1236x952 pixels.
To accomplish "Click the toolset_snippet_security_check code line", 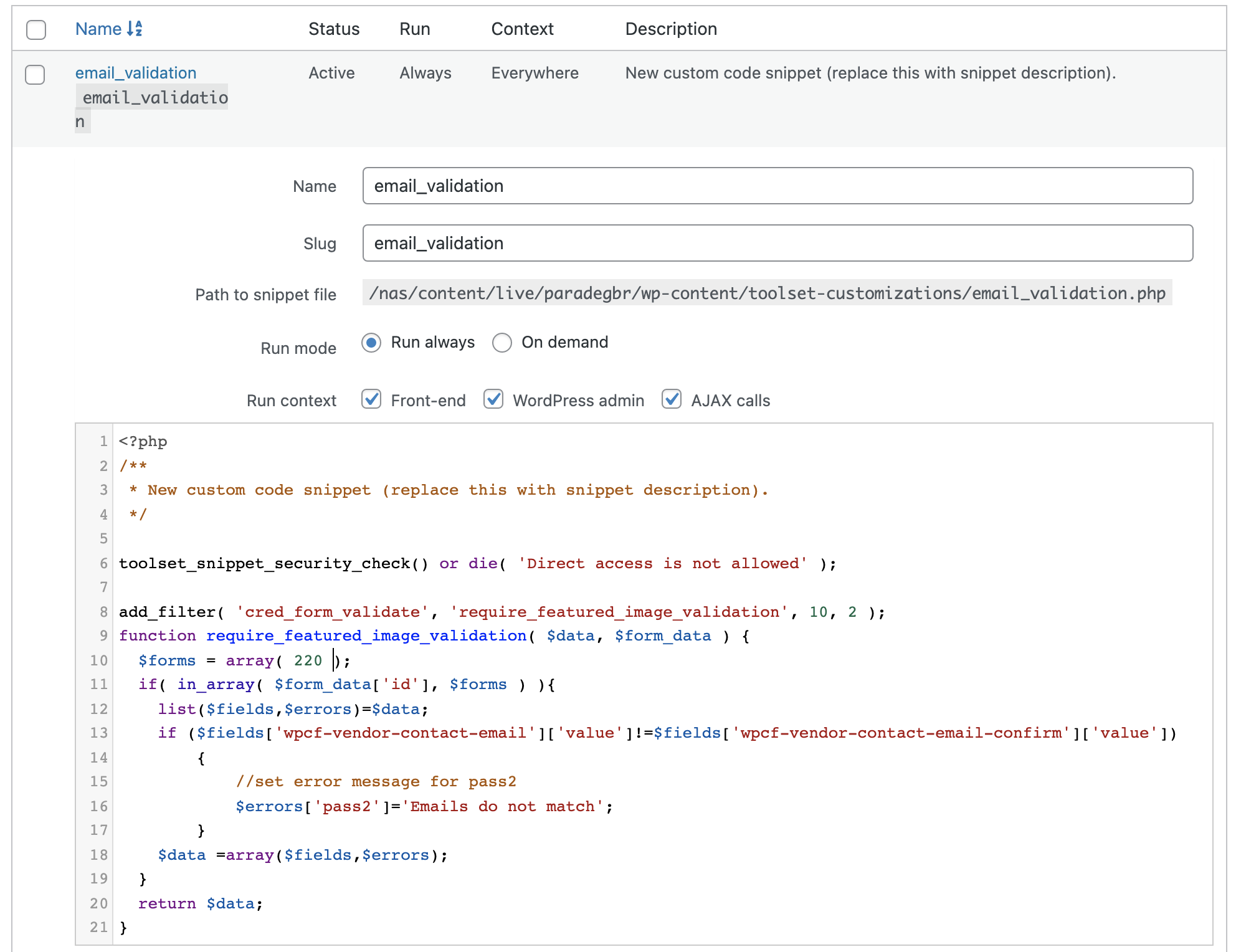I will click(477, 564).
